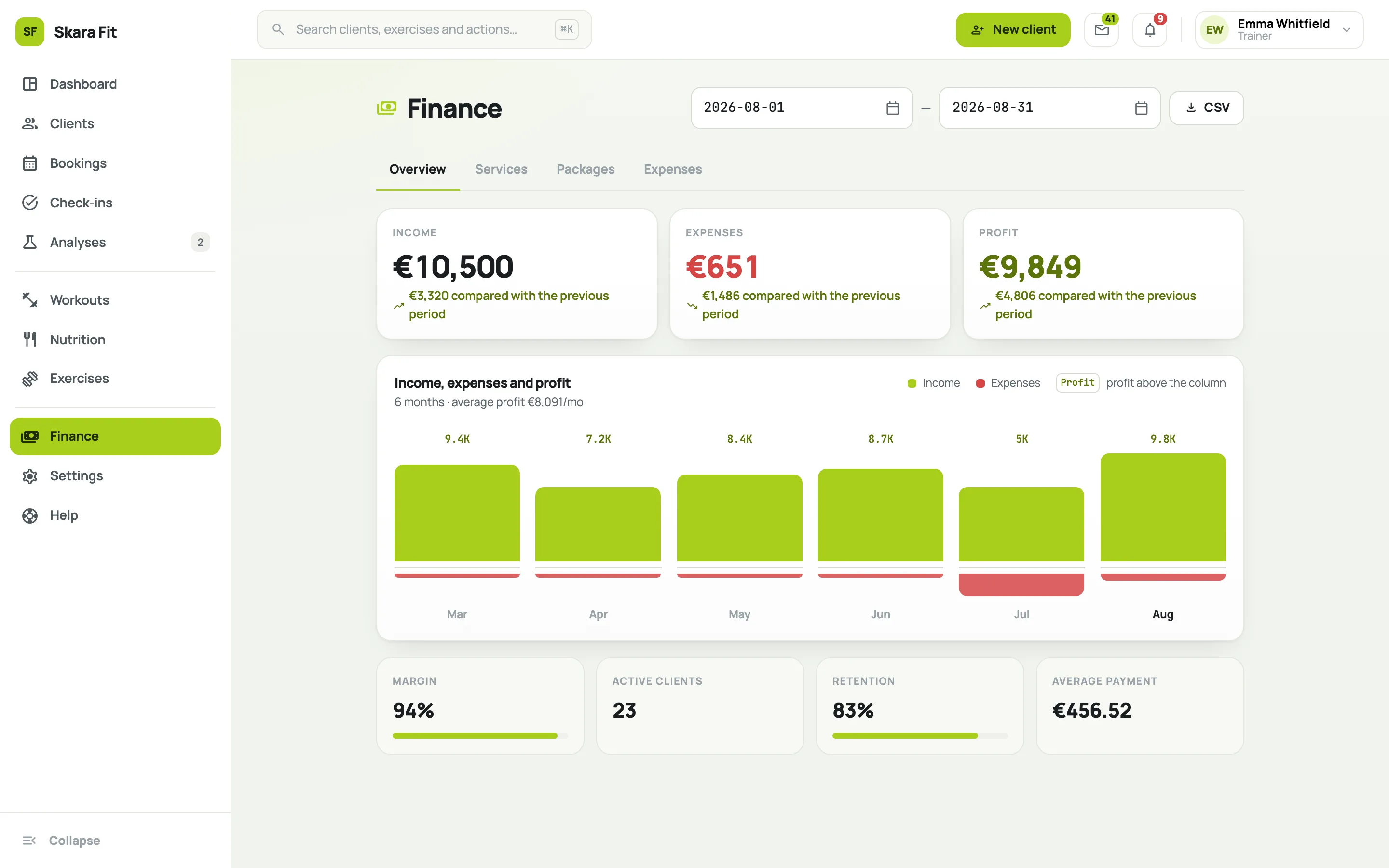Edit the end date 2026-08-31 field
The width and height of the screenshot is (1389, 868).
(x=1049, y=108)
